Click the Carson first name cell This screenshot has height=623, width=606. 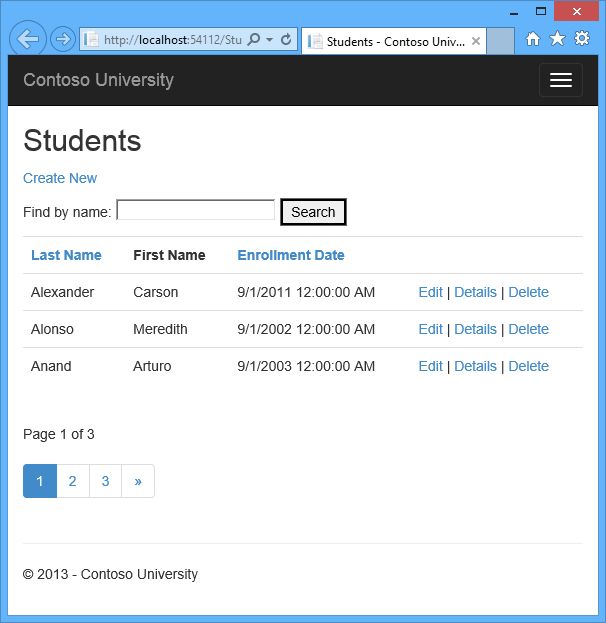click(x=156, y=292)
